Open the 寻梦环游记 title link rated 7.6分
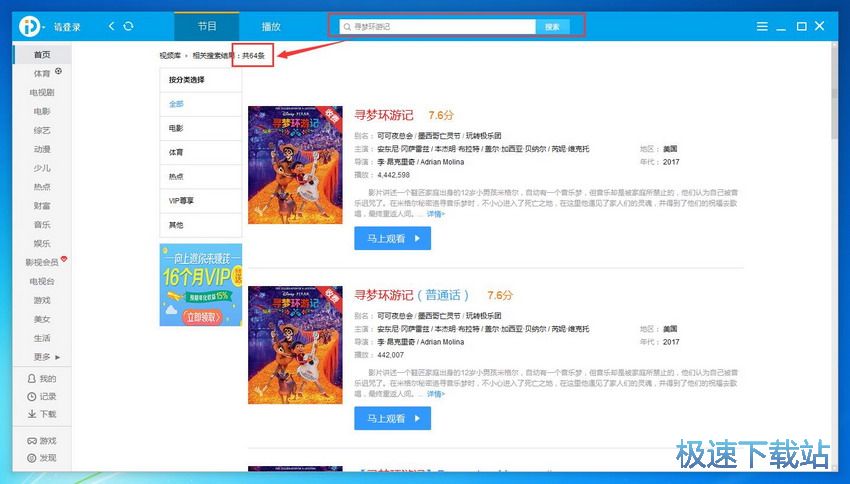 (384, 115)
